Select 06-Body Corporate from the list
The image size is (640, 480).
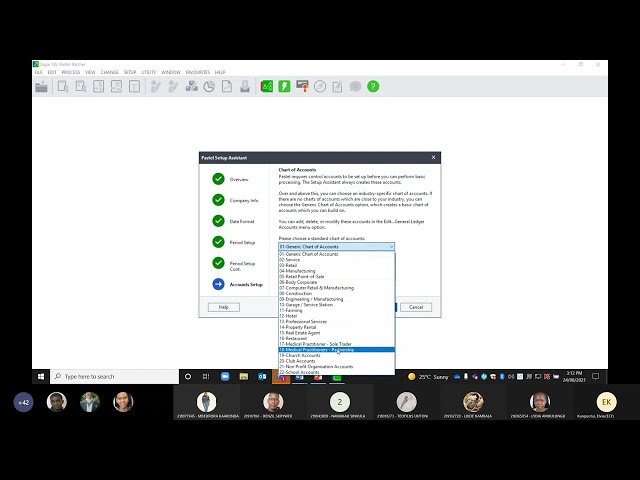337,282
